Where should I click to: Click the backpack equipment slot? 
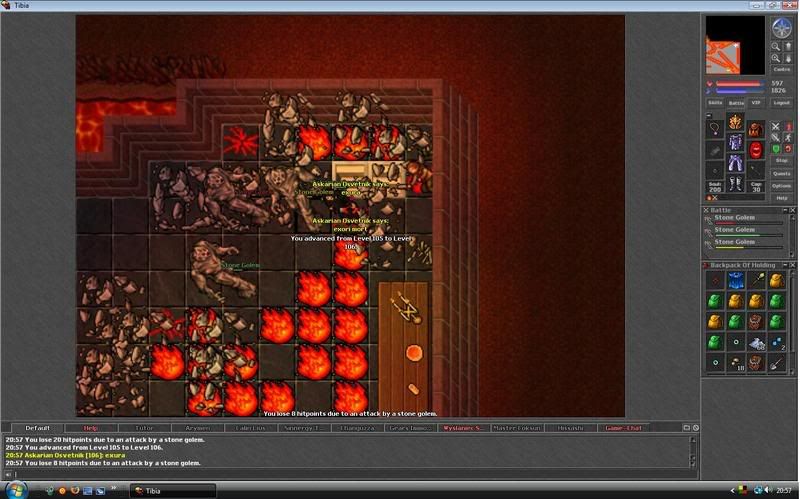click(756, 129)
